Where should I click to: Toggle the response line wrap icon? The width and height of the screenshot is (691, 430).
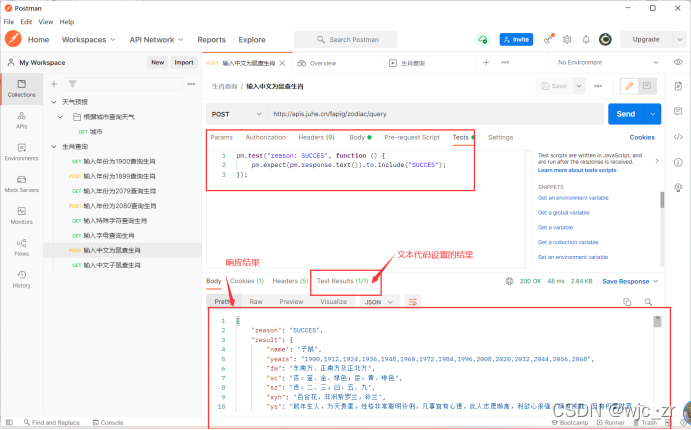[x=412, y=302]
